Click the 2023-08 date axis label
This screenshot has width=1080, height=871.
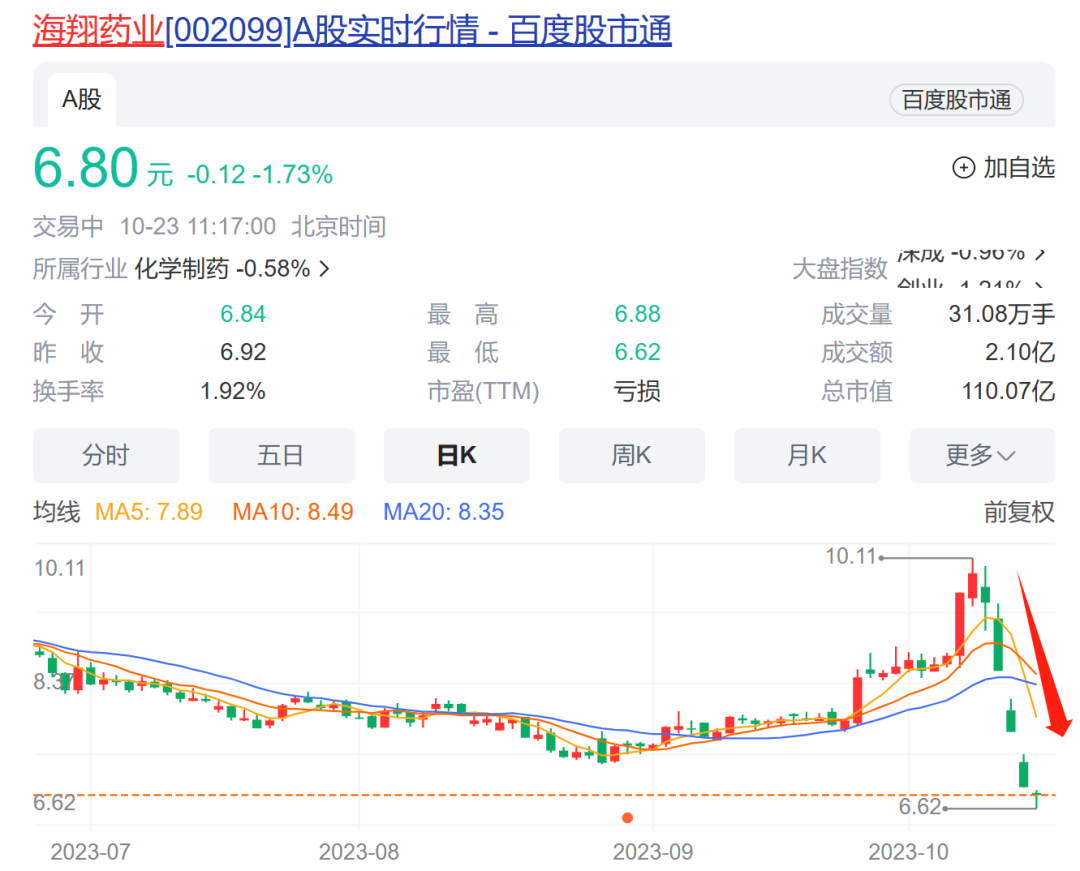point(359,852)
